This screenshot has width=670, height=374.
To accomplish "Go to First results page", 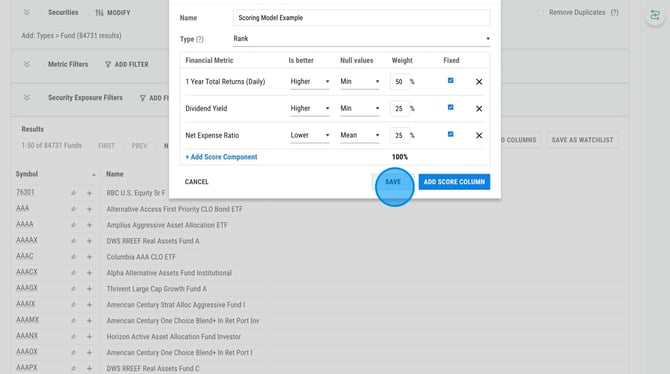I will tap(106, 146).
